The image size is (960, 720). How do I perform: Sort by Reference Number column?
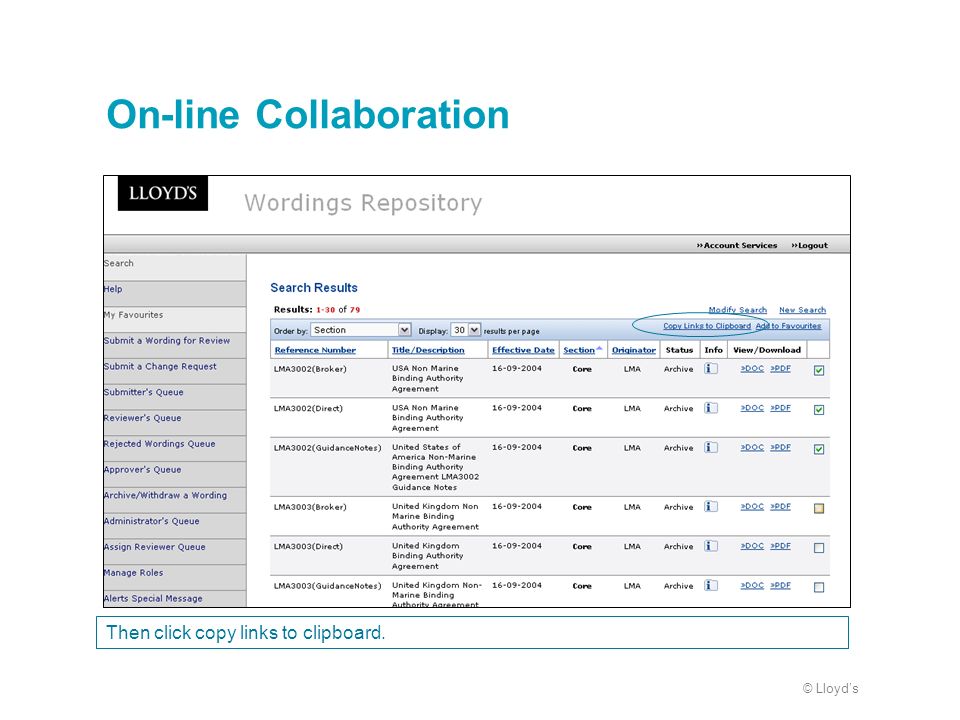tap(315, 350)
